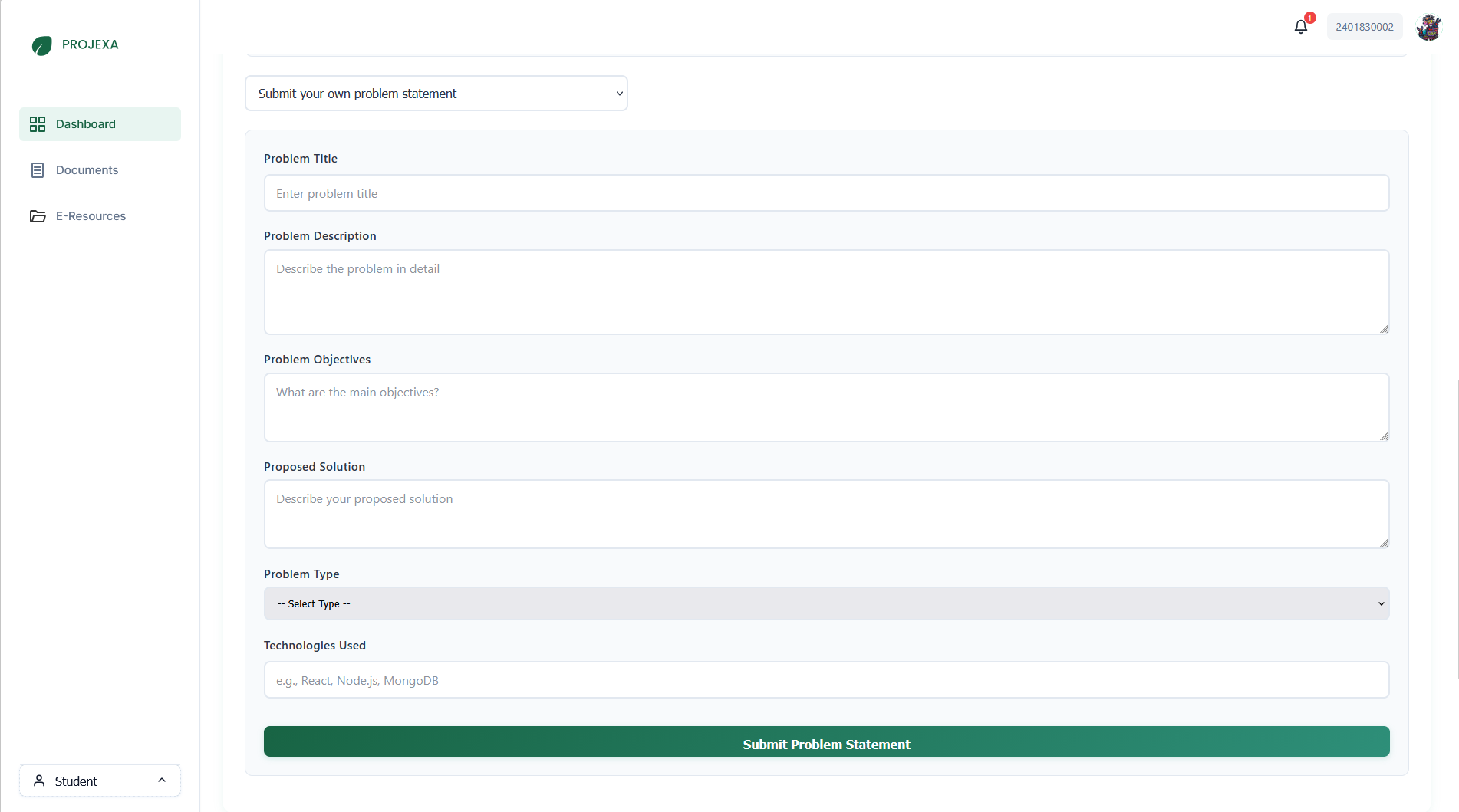Click the person icon next to Student
1459x812 pixels.
[x=39, y=780]
